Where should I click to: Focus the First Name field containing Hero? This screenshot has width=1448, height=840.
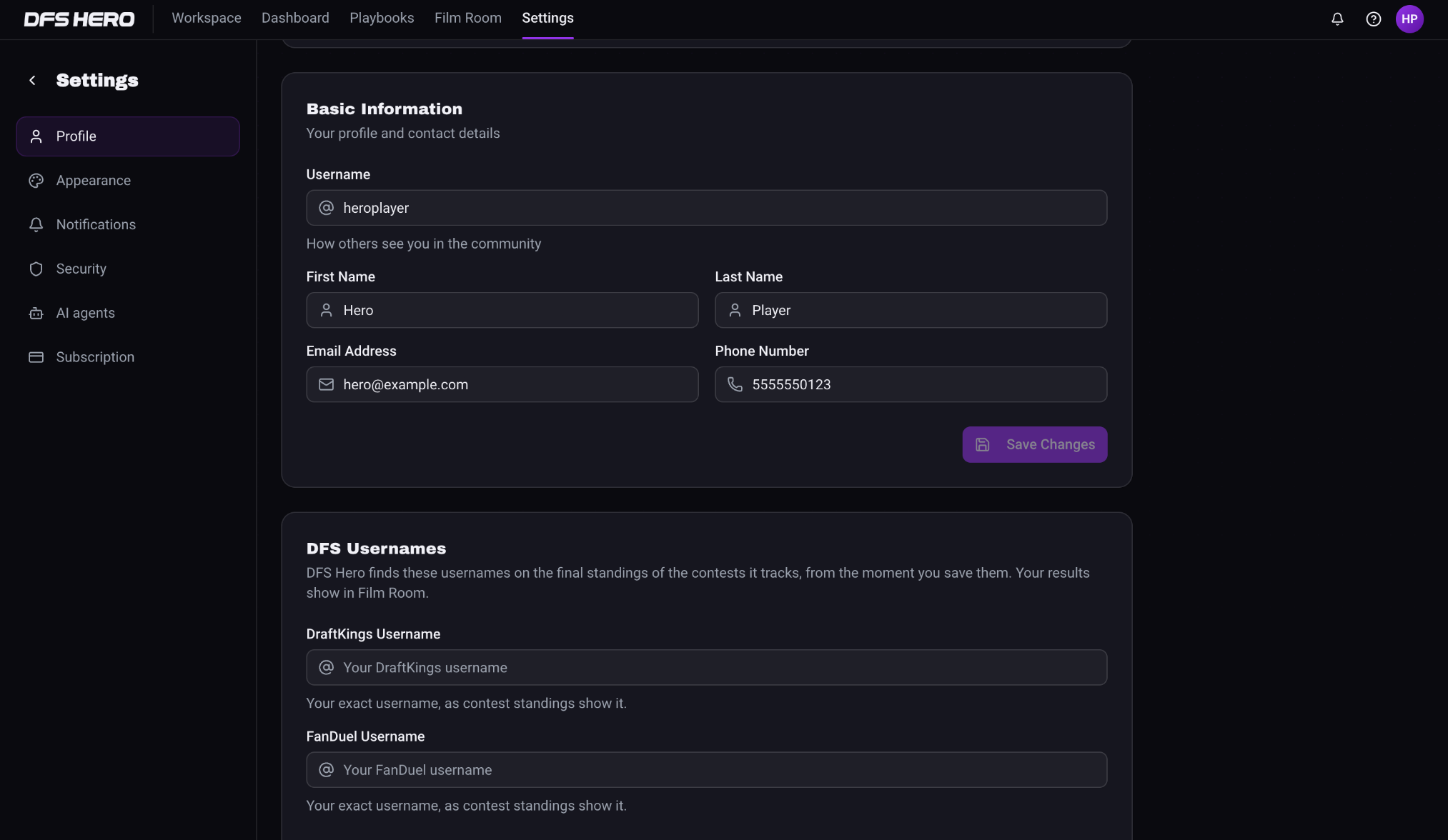click(x=502, y=310)
